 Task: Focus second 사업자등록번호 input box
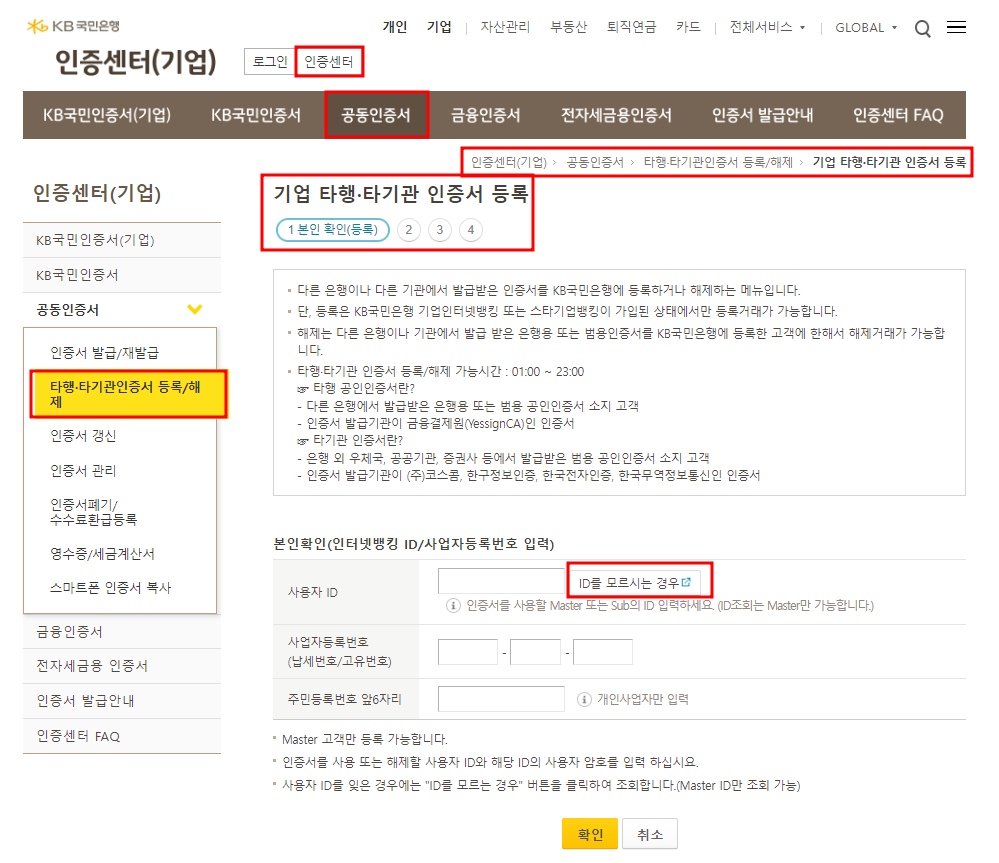535,652
